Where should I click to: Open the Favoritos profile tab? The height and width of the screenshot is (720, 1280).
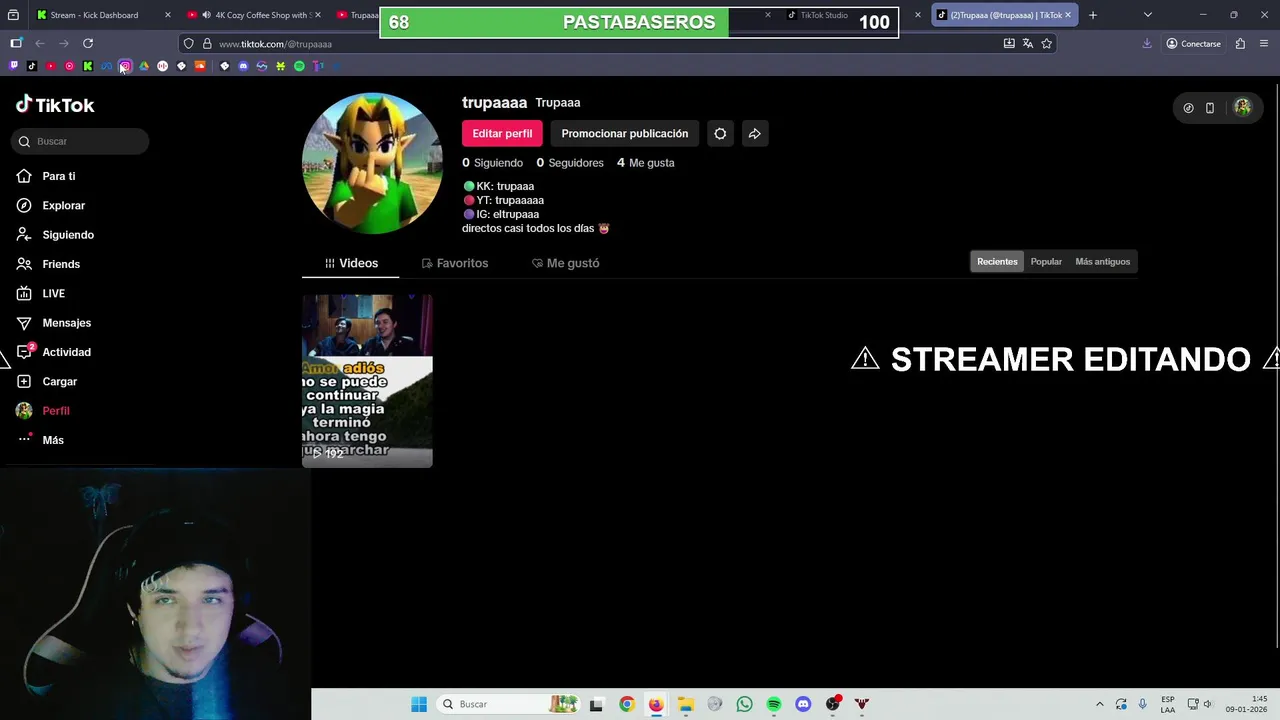[455, 263]
